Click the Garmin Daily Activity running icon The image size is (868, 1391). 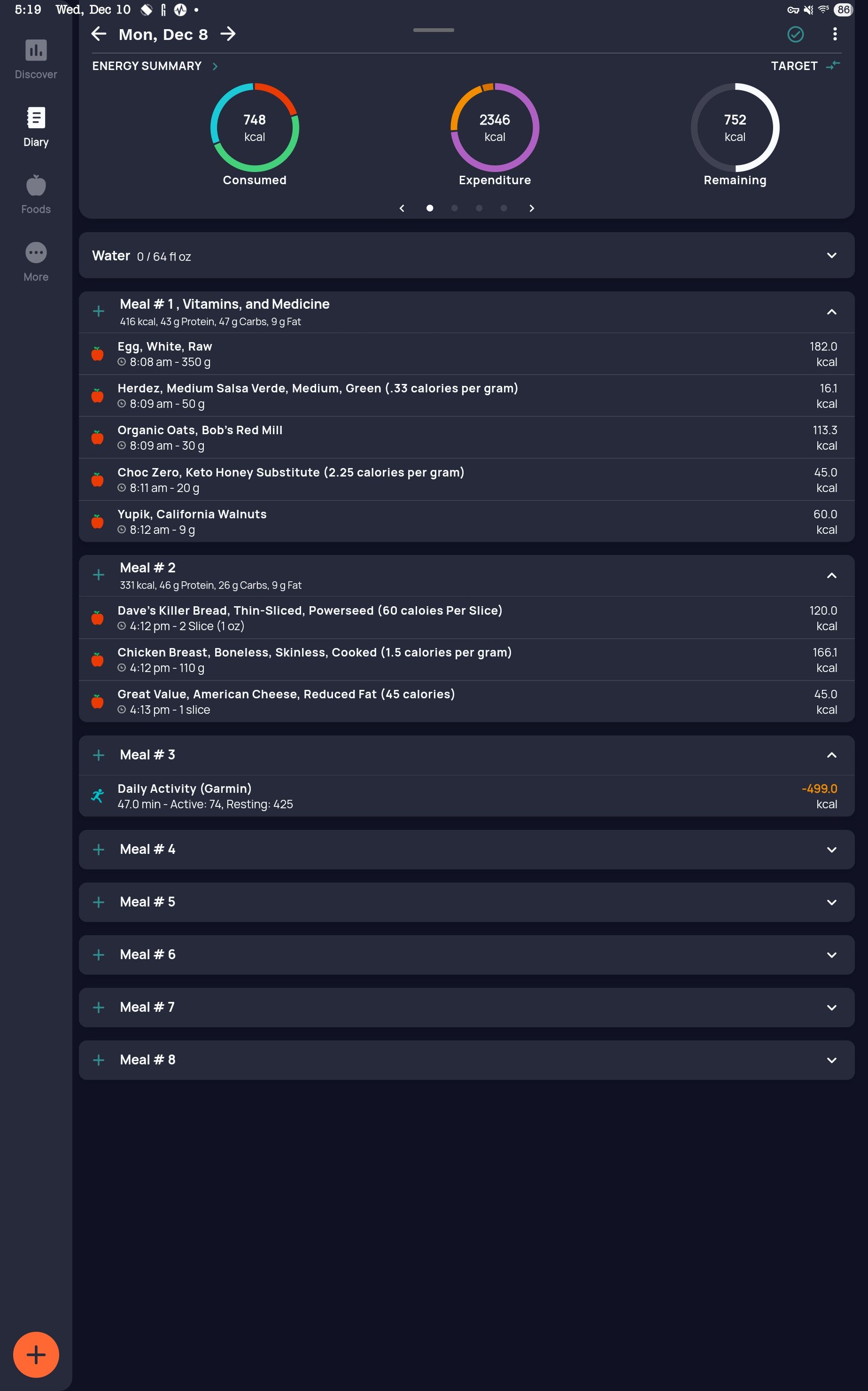click(x=98, y=796)
